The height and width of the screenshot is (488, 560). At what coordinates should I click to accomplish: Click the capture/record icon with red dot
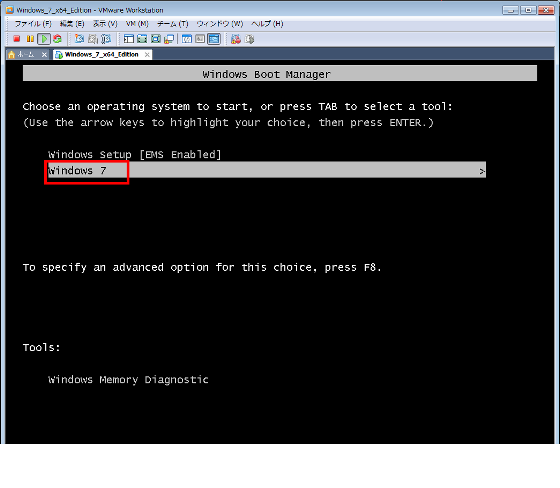click(236, 39)
